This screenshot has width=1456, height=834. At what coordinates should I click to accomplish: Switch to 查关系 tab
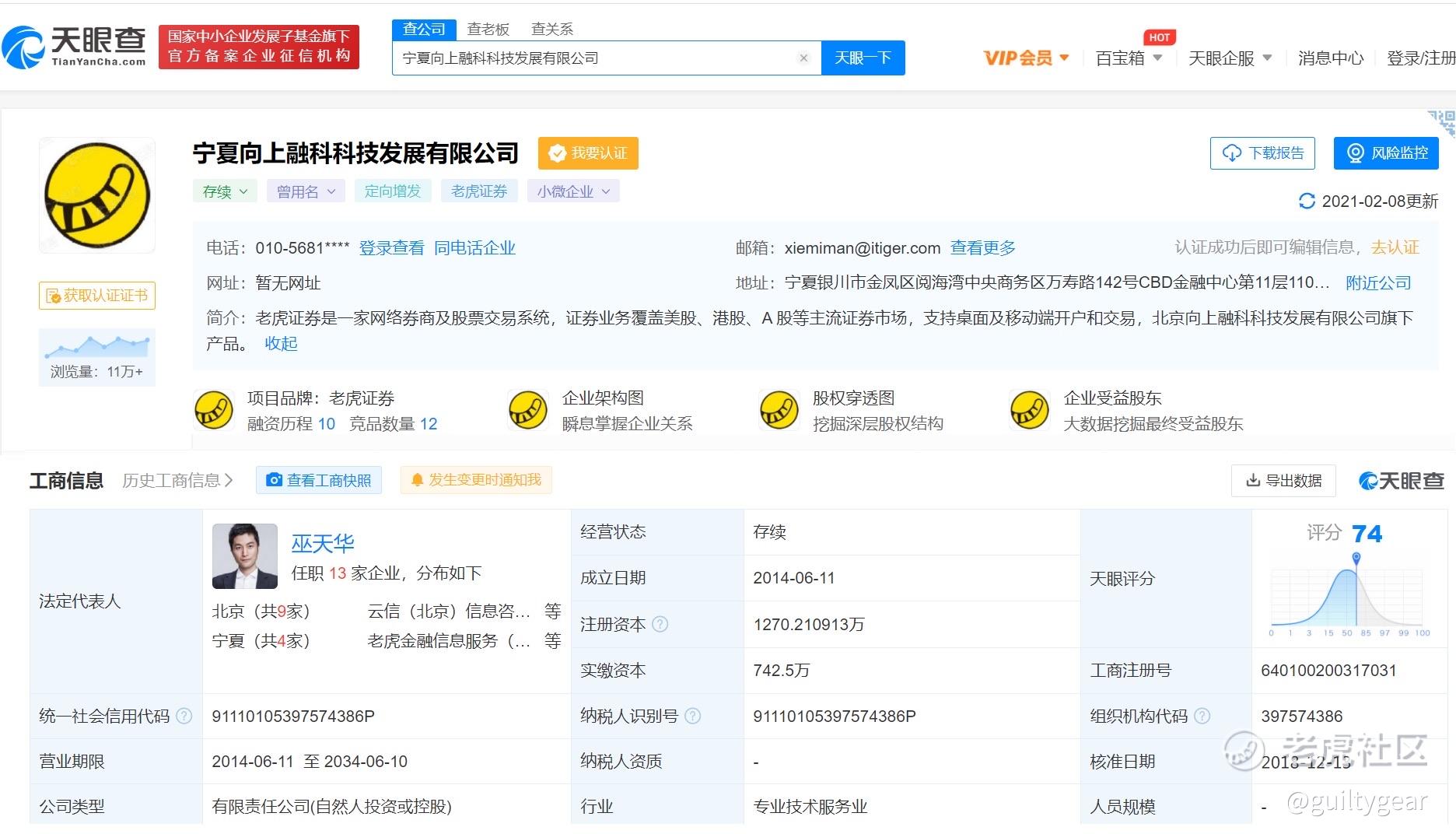click(x=551, y=30)
